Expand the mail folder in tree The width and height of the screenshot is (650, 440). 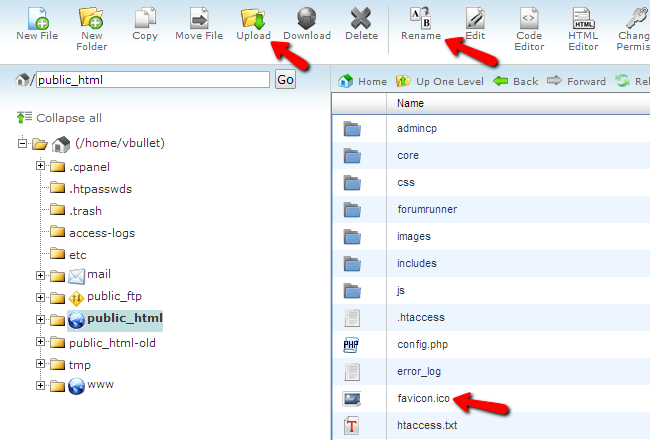coord(41,276)
